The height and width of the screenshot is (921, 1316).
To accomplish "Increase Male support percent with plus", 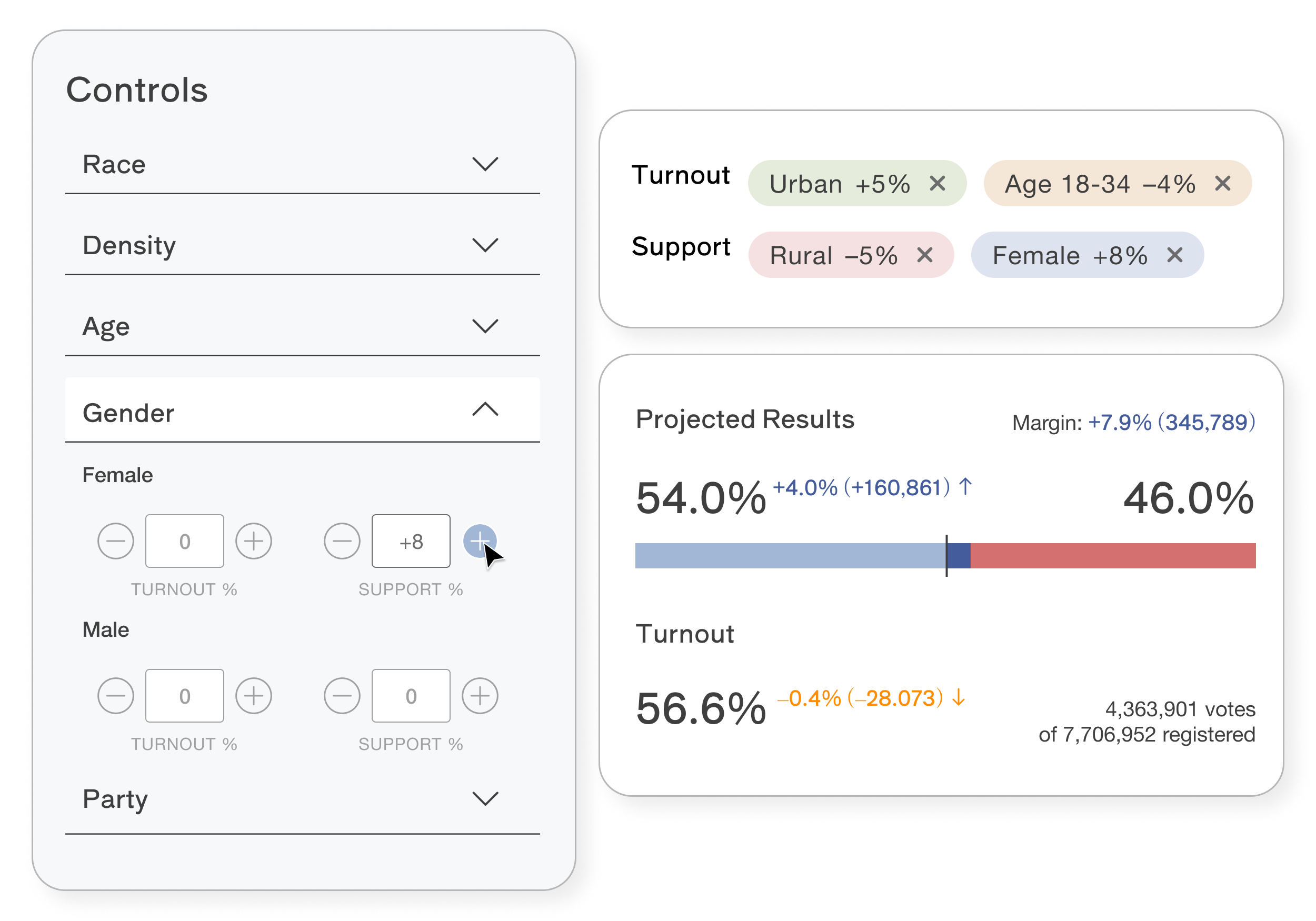I will coord(479,695).
